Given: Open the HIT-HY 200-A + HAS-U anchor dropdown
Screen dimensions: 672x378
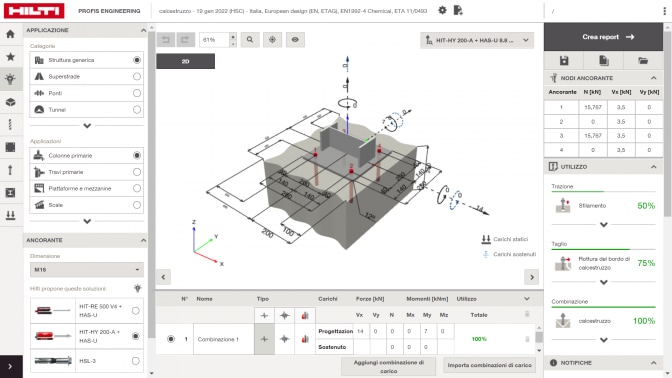Looking at the screenshot, I should click(477, 40).
